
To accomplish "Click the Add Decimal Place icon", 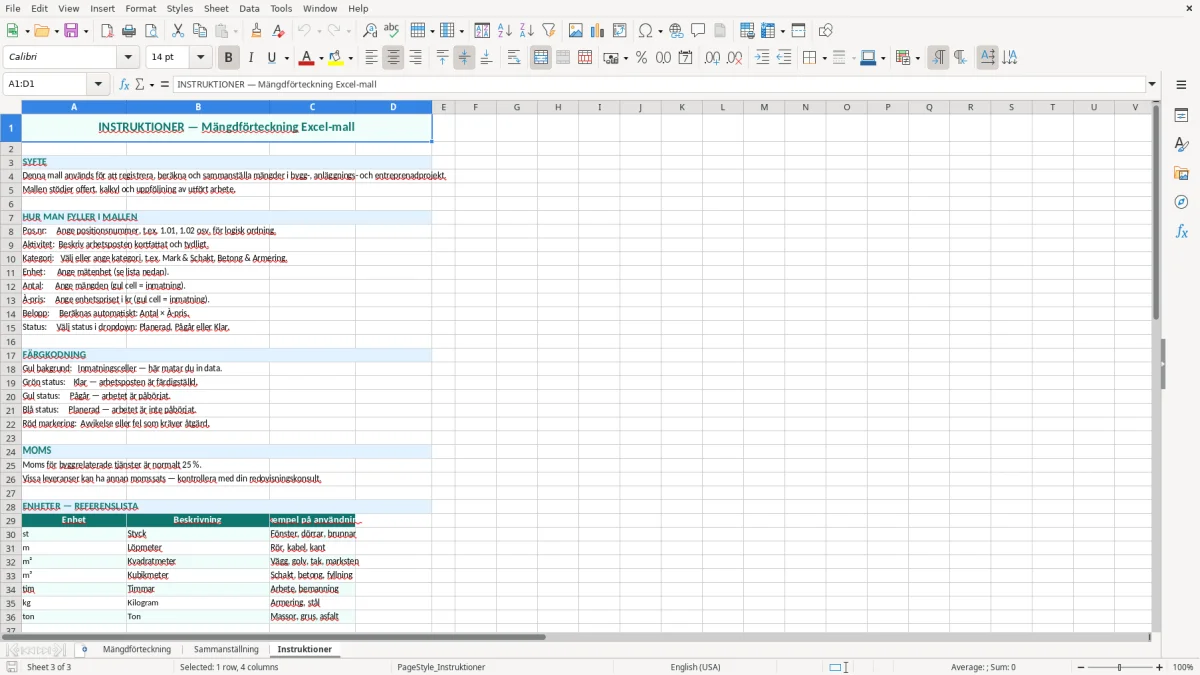I will tap(712, 58).
